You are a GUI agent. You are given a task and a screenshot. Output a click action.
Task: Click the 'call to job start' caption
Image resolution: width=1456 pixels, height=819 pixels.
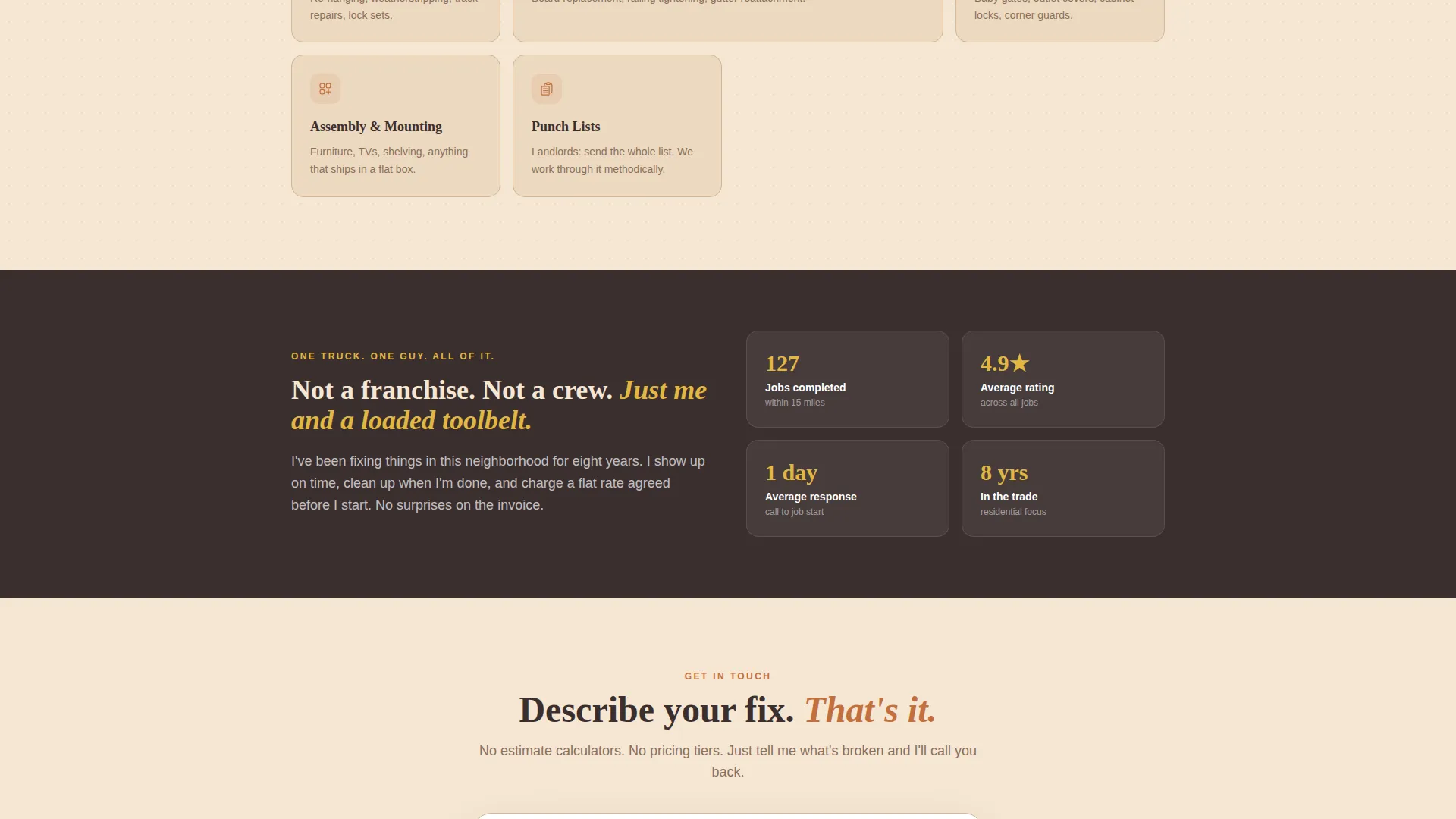[794, 512]
